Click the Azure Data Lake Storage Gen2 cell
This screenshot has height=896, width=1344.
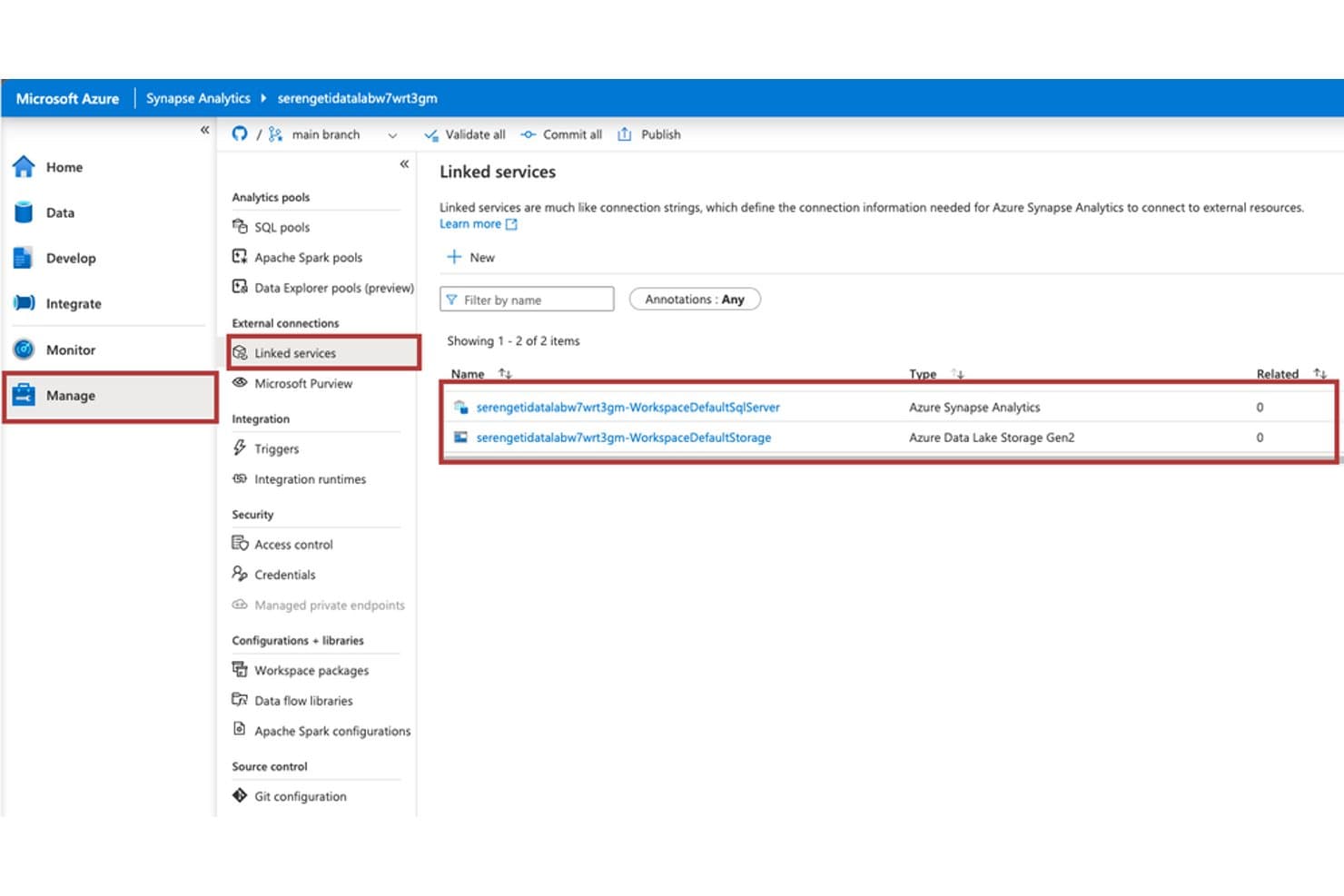pyautogui.click(x=992, y=437)
